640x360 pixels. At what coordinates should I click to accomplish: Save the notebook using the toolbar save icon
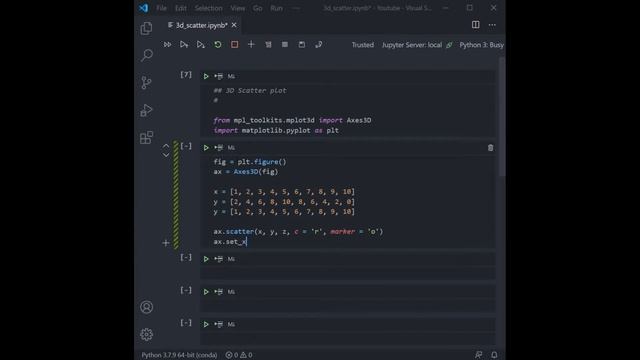(302, 44)
